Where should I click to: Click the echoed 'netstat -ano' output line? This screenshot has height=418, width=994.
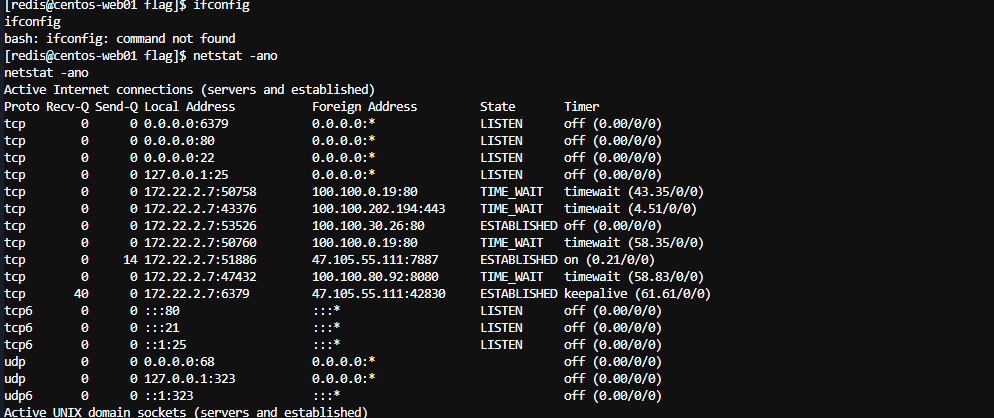(x=46, y=73)
